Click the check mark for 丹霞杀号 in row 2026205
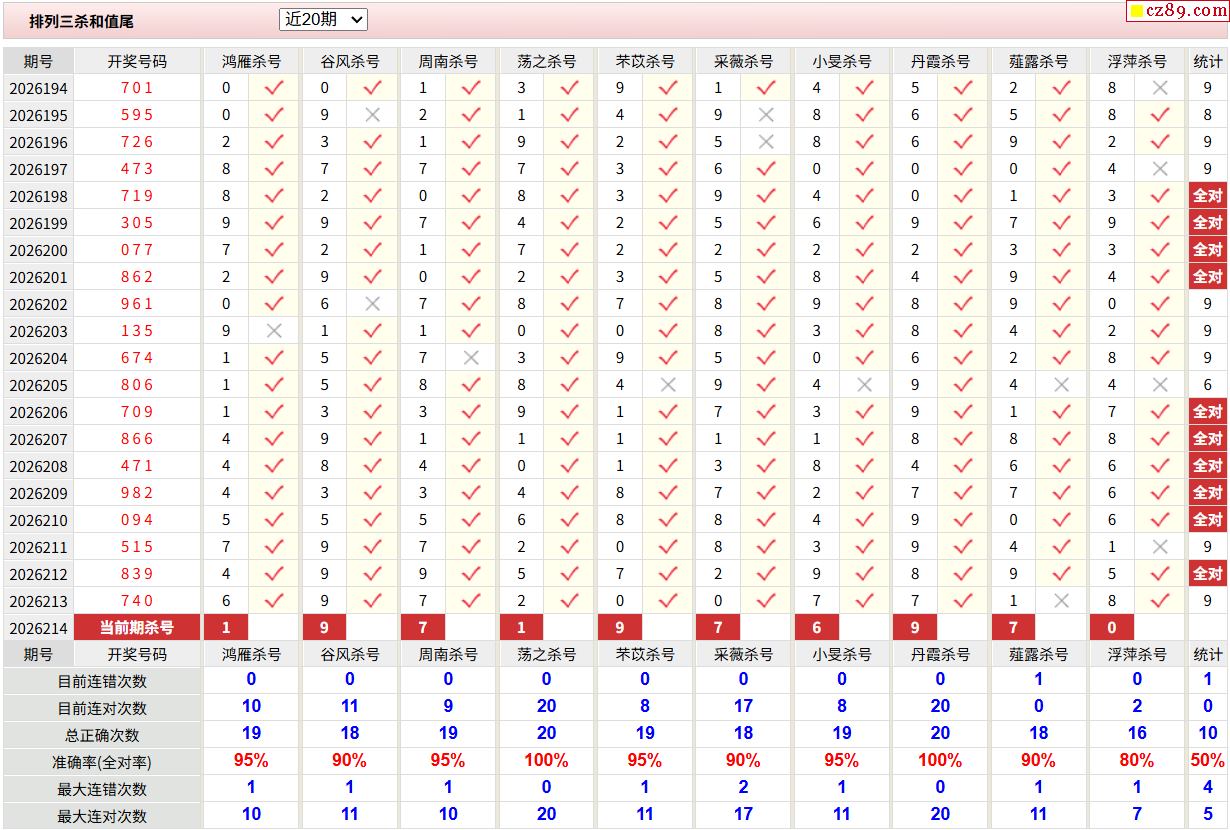The image size is (1230, 830). pos(963,385)
